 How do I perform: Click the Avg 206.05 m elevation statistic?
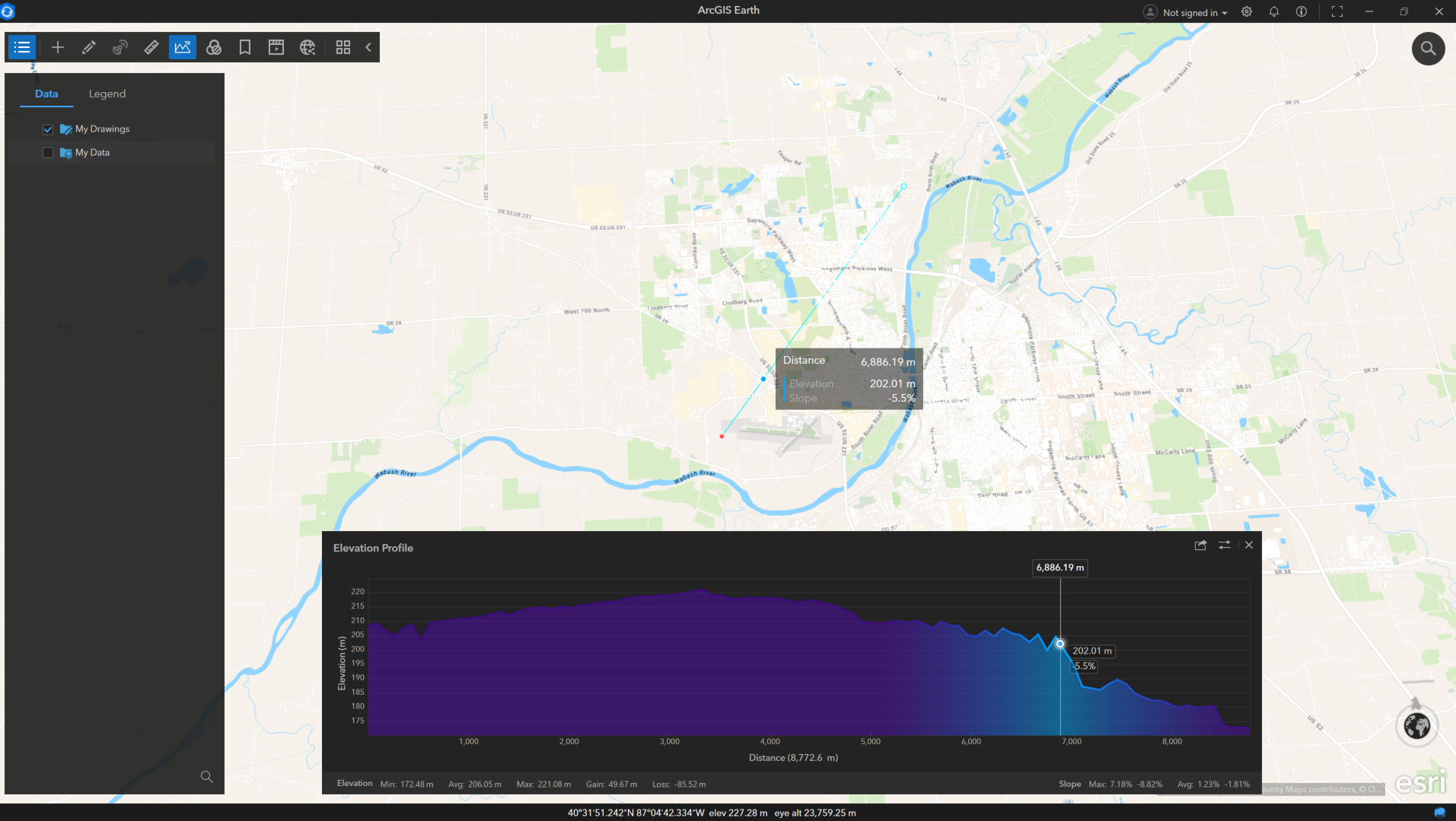click(475, 784)
